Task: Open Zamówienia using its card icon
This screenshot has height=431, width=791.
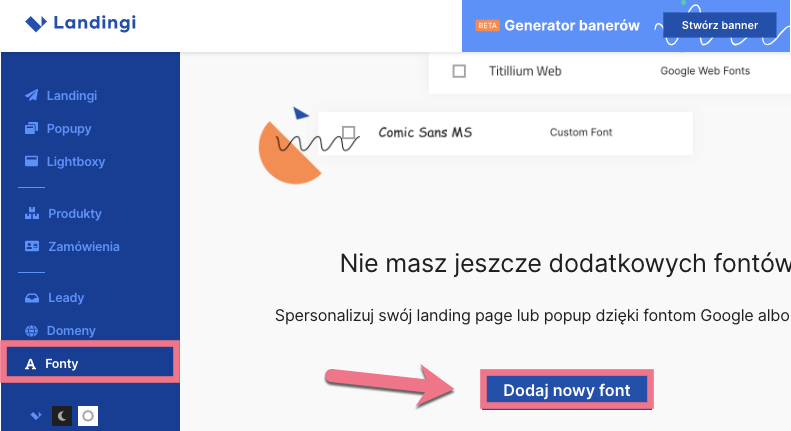Action: [x=32, y=246]
